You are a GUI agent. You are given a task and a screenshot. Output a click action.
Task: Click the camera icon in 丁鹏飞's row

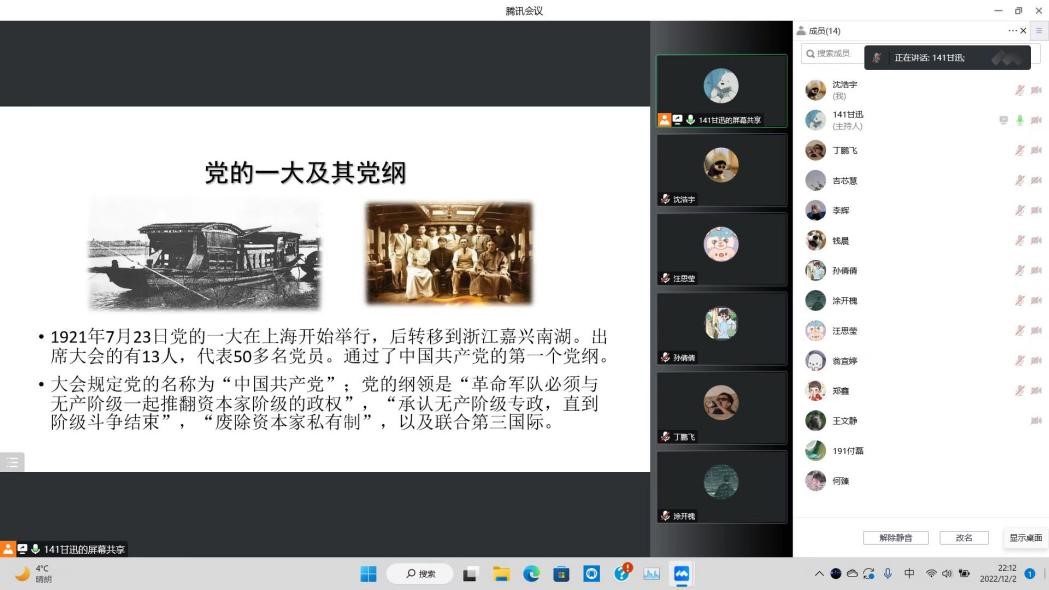(1036, 150)
